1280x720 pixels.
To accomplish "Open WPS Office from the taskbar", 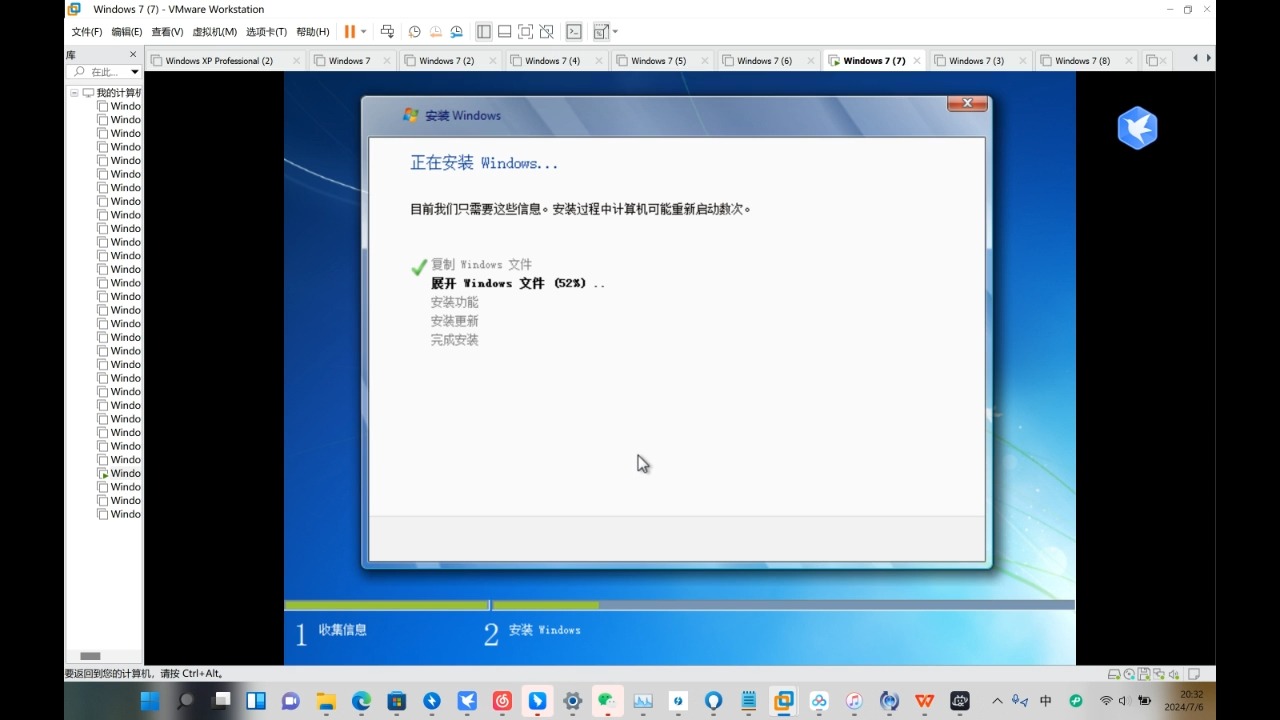I will pos(924,701).
